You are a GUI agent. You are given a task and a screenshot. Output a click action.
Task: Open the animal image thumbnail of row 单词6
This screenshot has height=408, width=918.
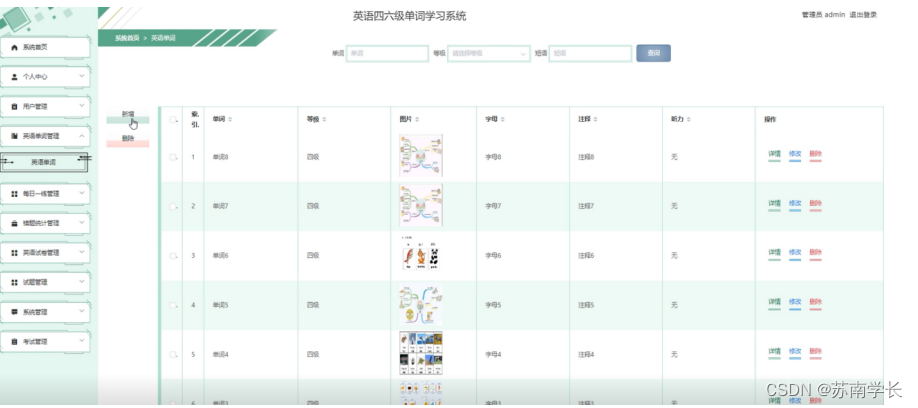pos(421,255)
